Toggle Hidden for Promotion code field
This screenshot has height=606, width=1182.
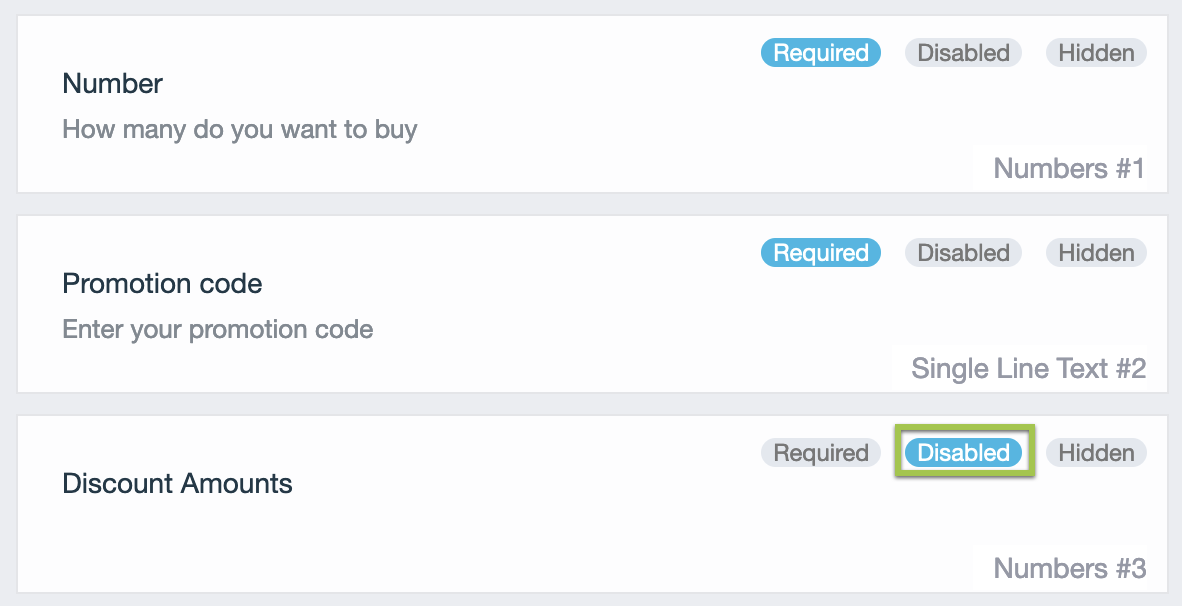point(1096,253)
